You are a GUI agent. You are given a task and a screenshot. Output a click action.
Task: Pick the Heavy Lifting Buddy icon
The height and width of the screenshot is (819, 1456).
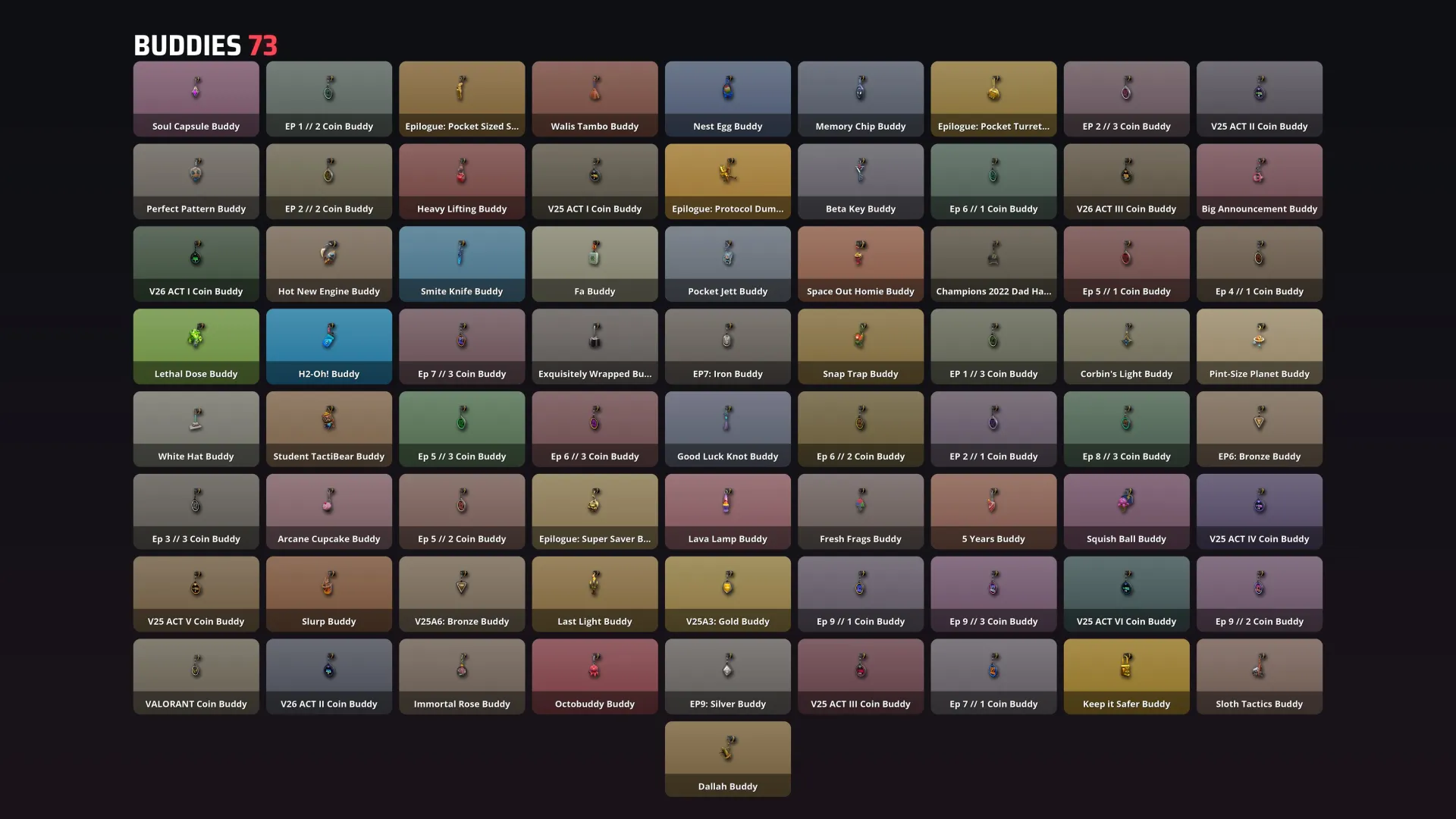(462, 171)
